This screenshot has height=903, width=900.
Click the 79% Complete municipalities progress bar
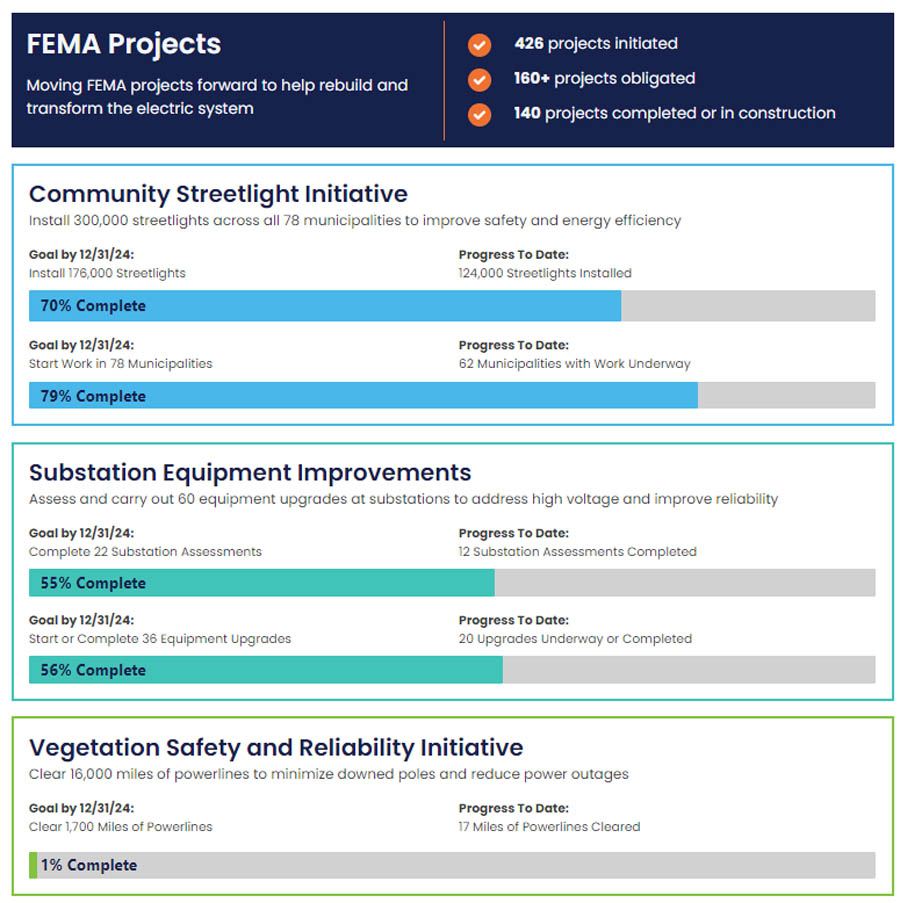click(x=451, y=396)
